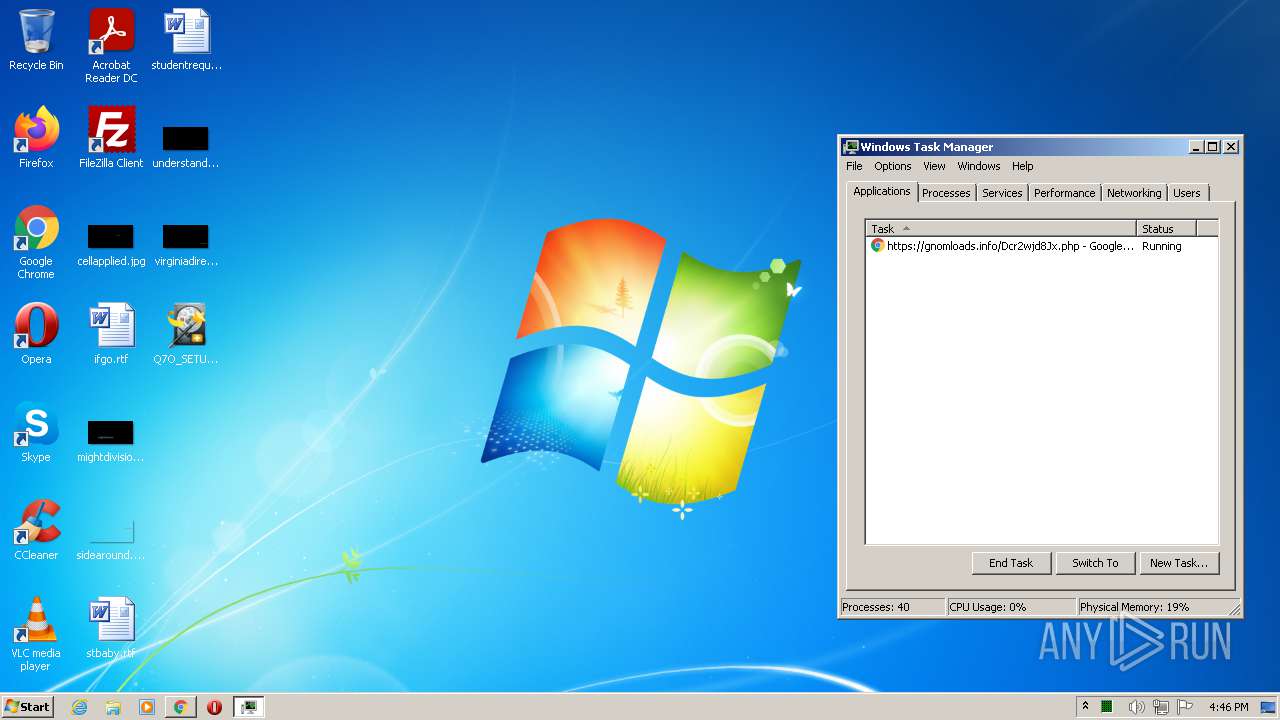Viewport: 1280px width, 720px height.
Task: Click the Start button
Action: pos(28,707)
